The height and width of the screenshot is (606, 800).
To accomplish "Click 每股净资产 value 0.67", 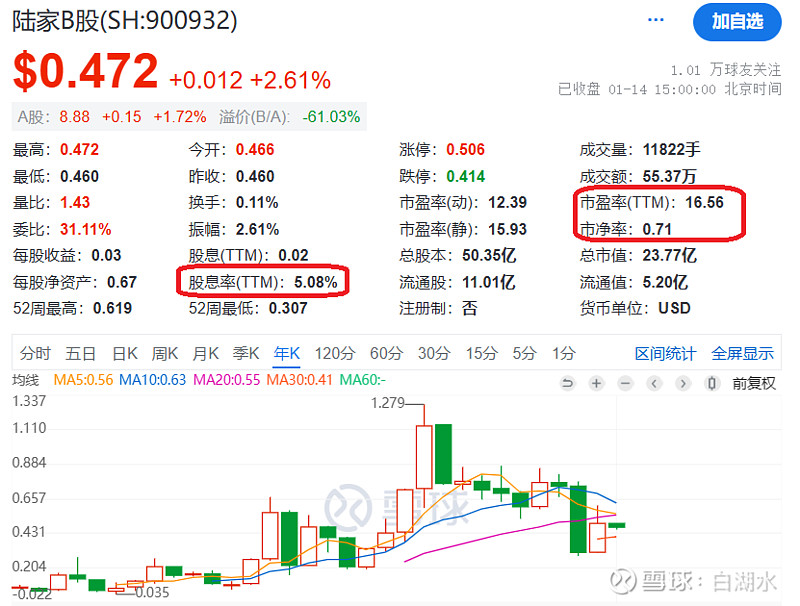I will pyautogui.click(x=121, y=282).
